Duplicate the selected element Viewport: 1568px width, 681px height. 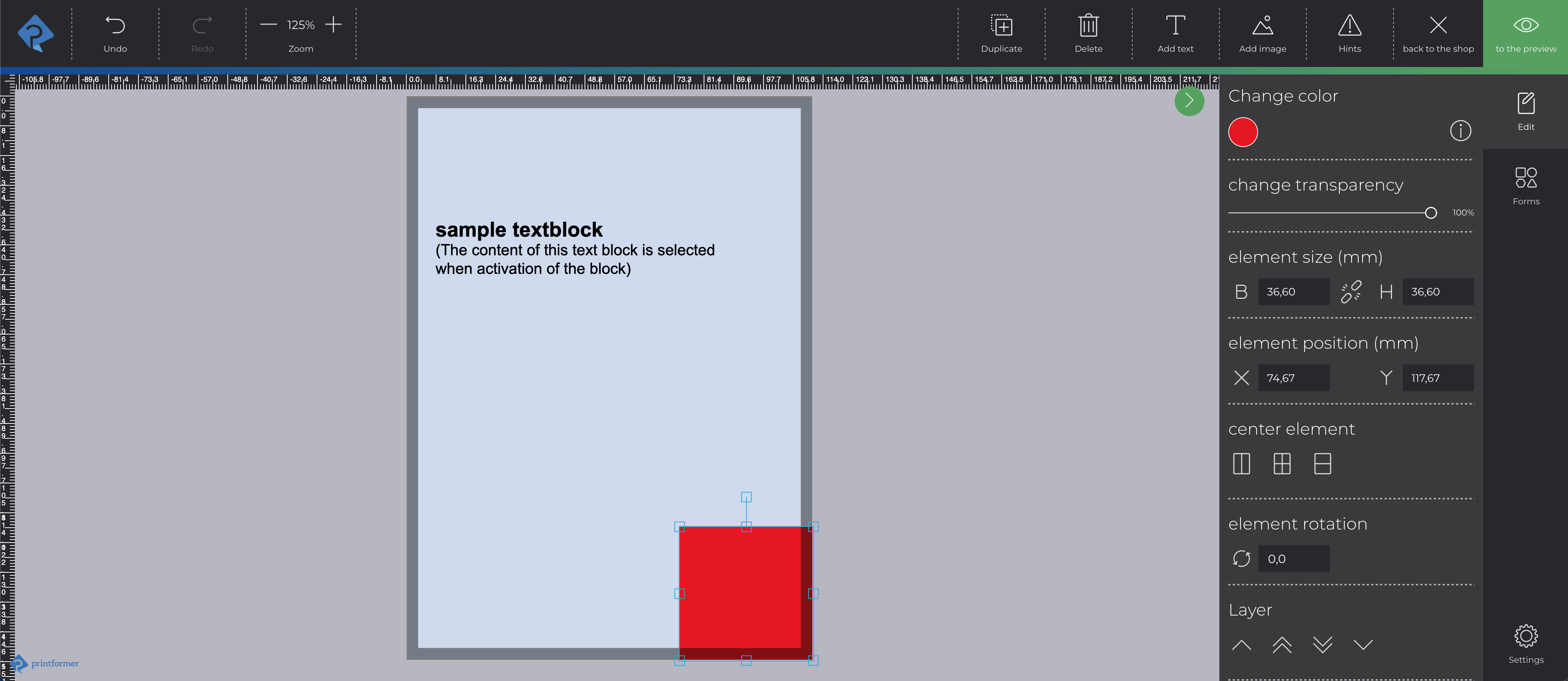pos(1001,33)
